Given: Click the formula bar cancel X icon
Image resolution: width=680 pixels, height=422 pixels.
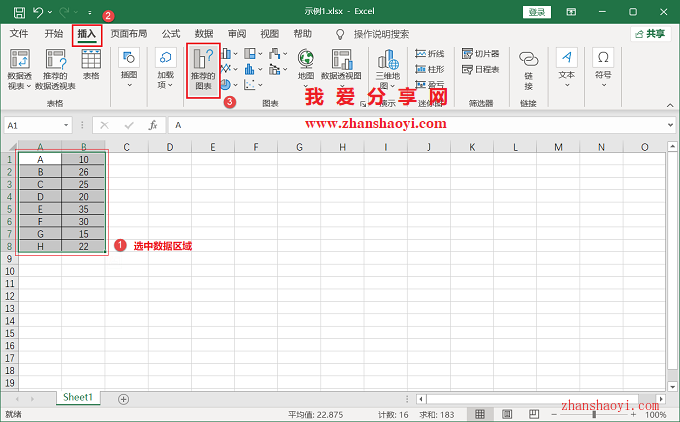Looking at the screenshot, I should click(105, 125).
